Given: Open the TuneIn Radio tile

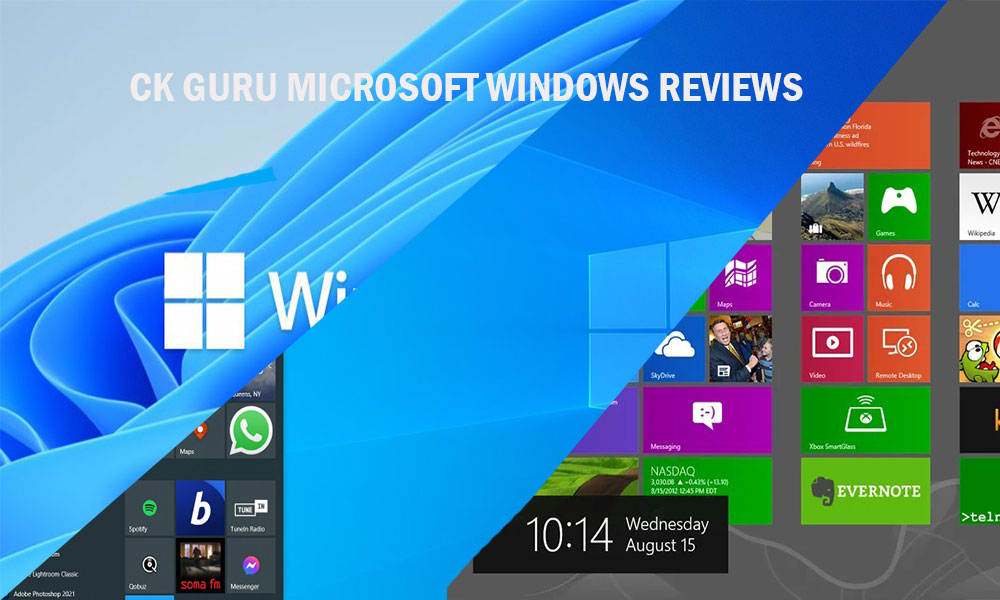Looking at the screenshot, I should (x=251, y=508).
